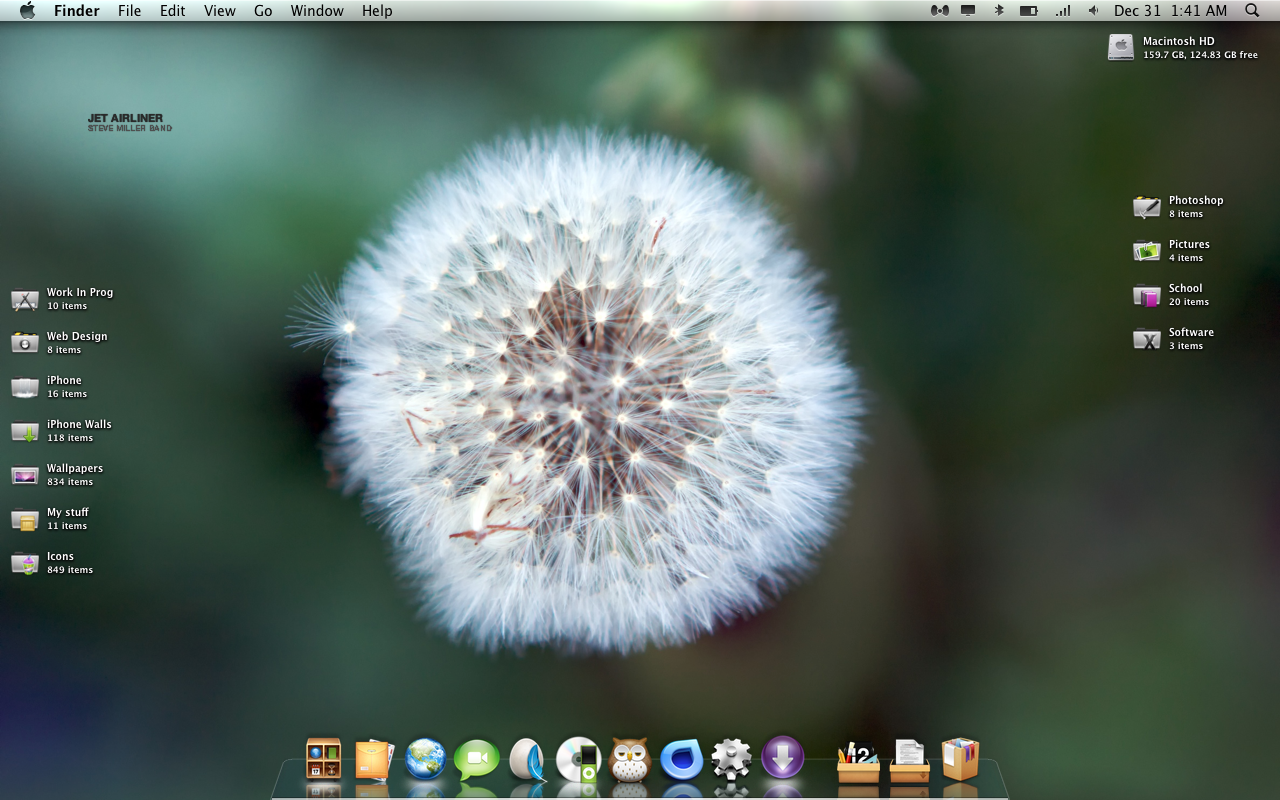Select the Photoshop folder on desktop
This screenshot has height=800, width=1280.
click(x=1146, y=207)
